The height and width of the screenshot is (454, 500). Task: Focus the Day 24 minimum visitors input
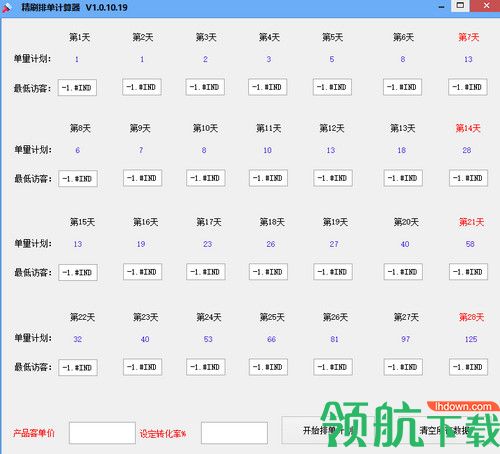pyautogui.click(x=206, y=367)
